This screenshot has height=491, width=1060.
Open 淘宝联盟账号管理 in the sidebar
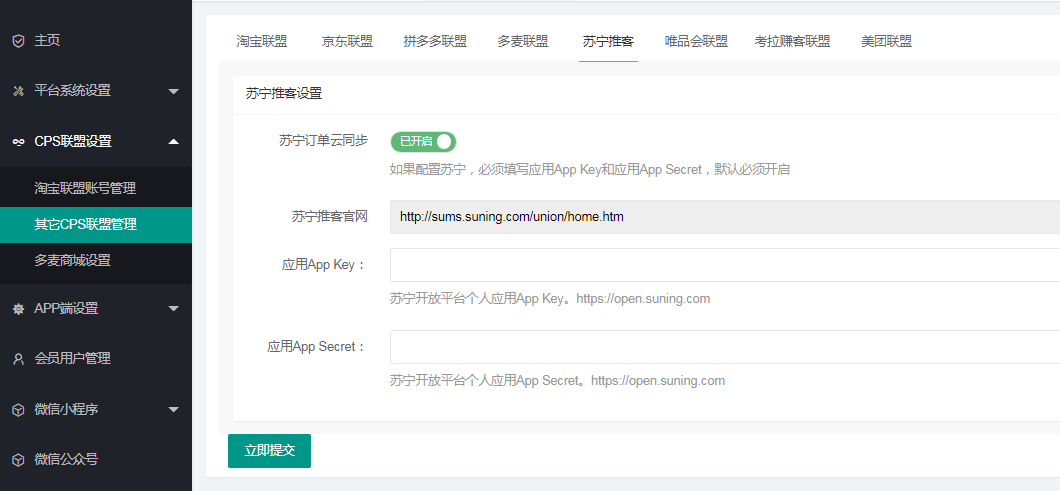click(96, 188)
